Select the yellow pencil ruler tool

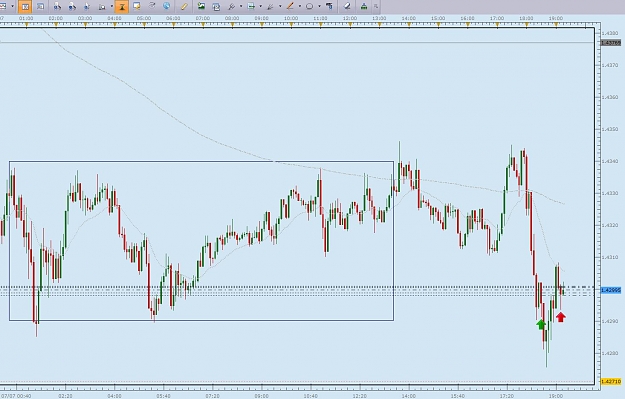[184, 6]
